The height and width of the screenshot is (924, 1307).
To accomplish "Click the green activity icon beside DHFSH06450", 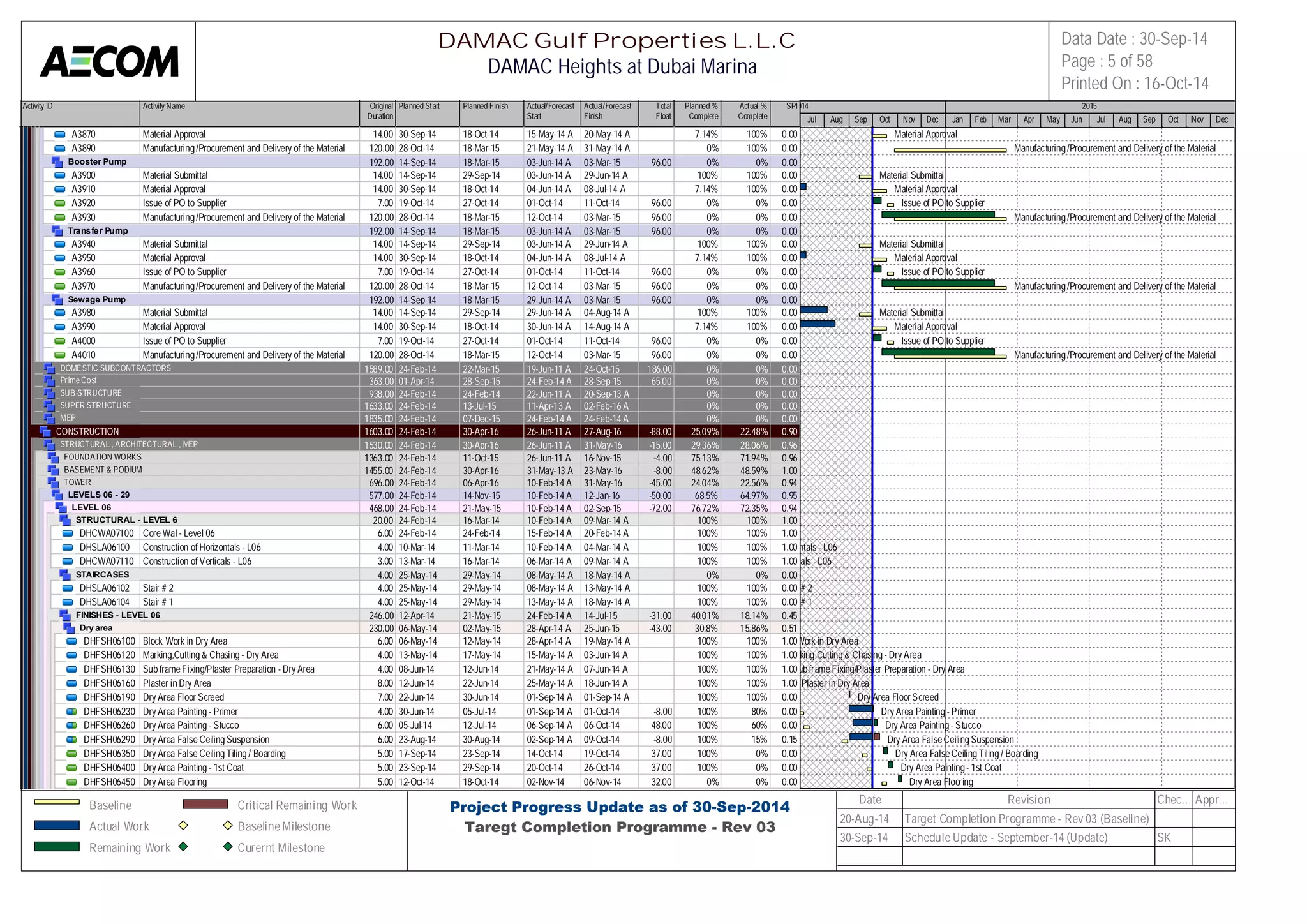I will pyautogui.click(x=71, y=782).
